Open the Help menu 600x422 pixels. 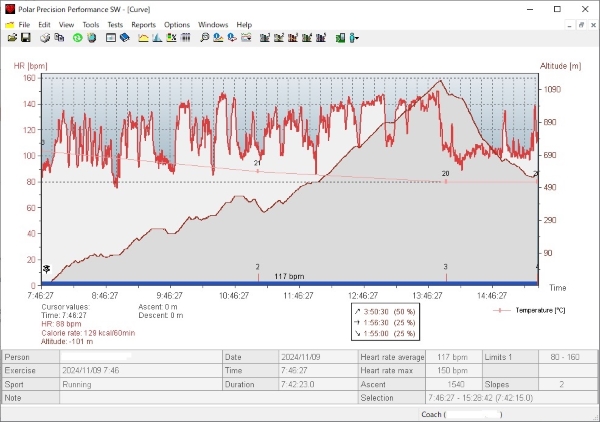click(244, 24)
